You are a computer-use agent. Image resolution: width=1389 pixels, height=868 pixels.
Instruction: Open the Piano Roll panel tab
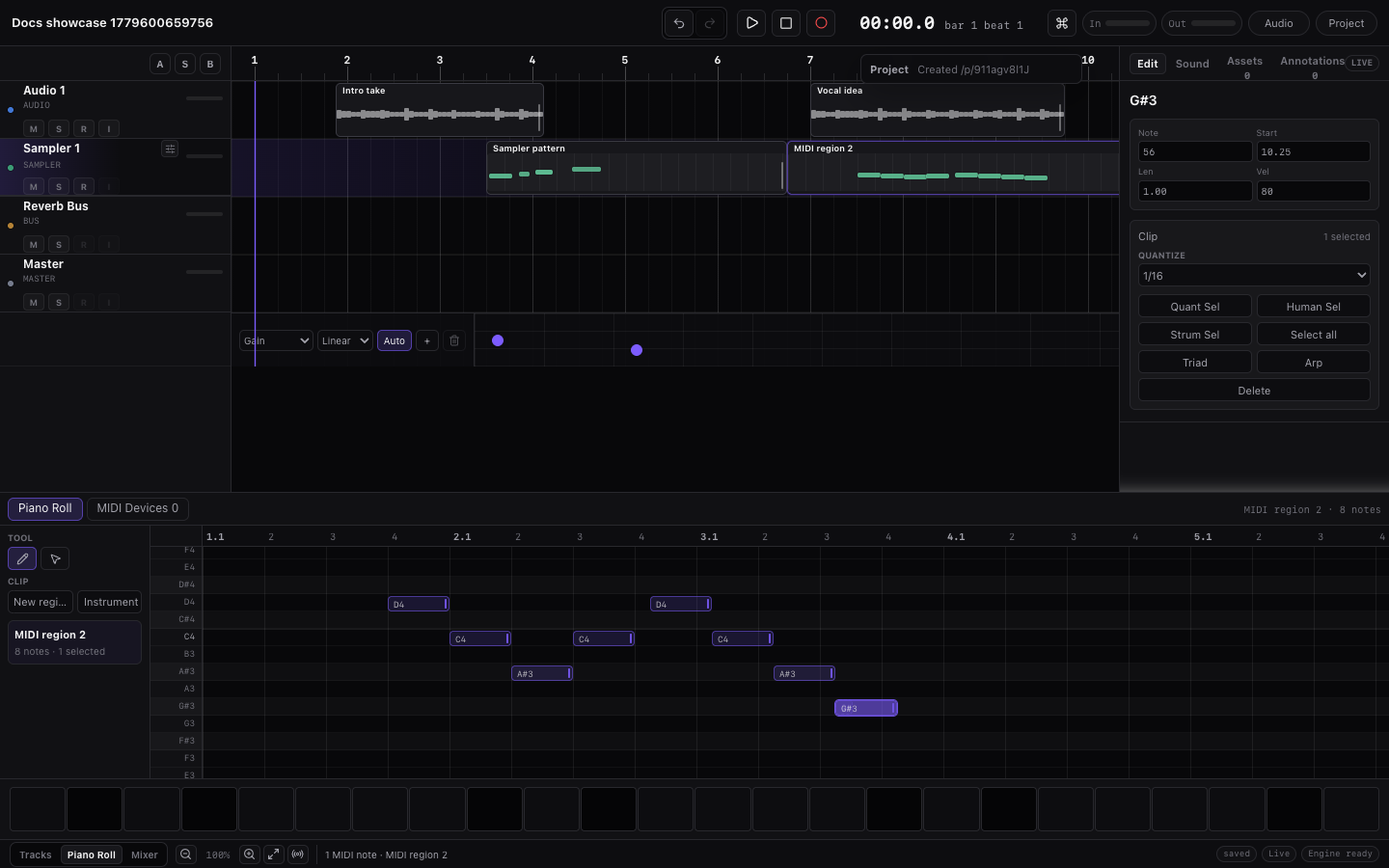click(45, 508)
